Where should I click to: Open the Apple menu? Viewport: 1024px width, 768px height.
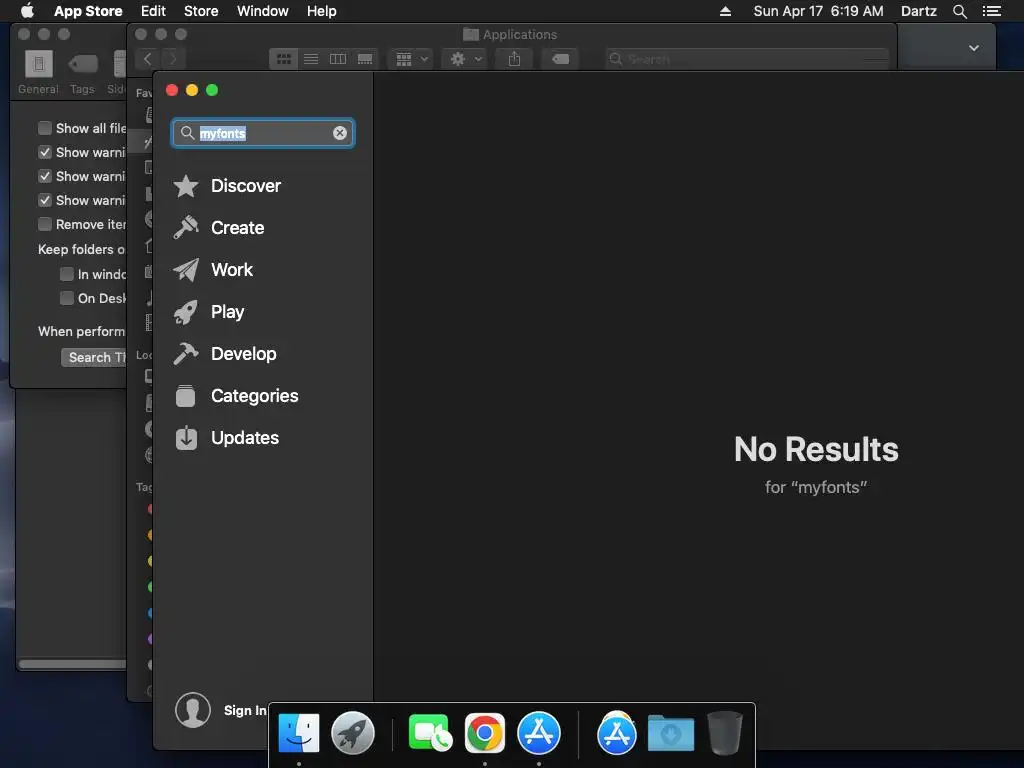click(27, 11)
